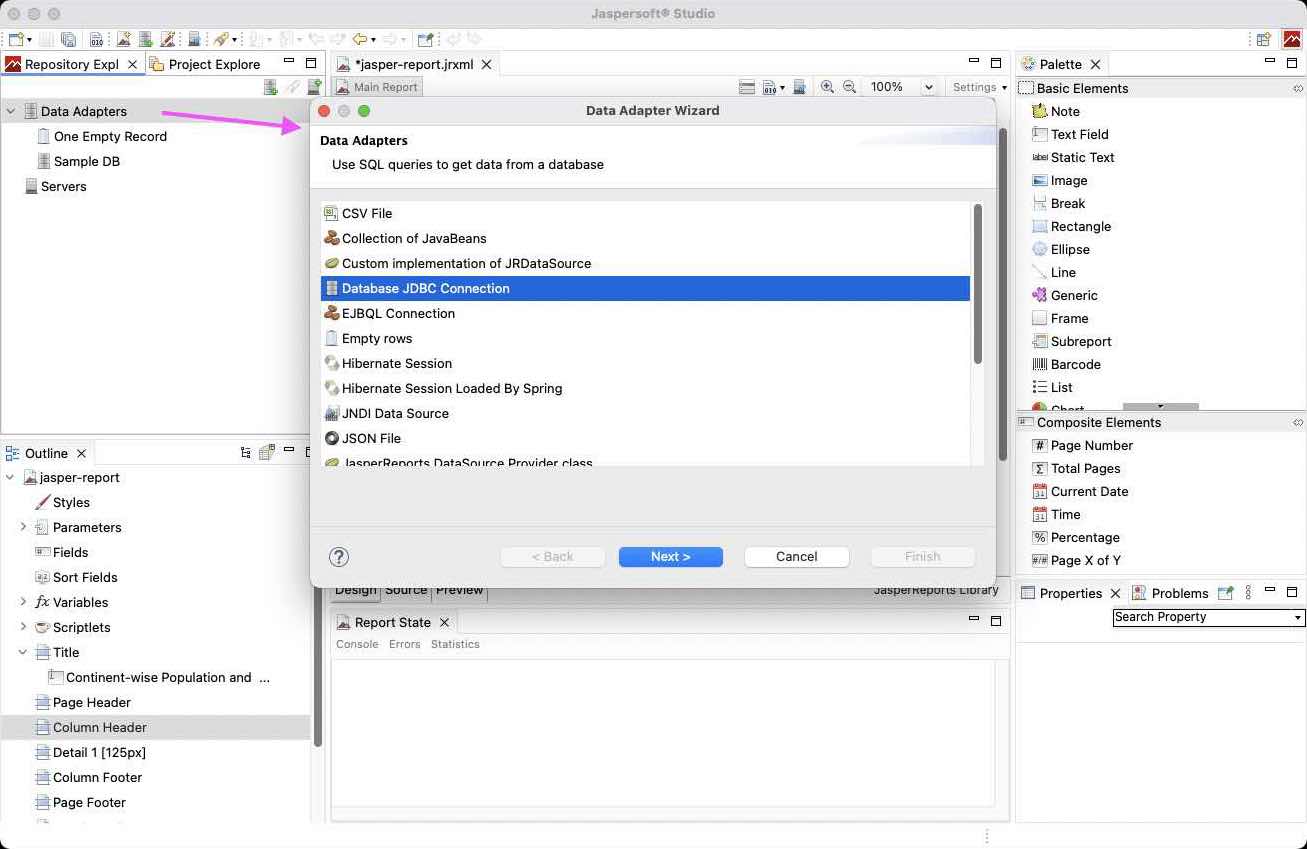Pick the Generic element in Palette

(x=1064, y=295)
